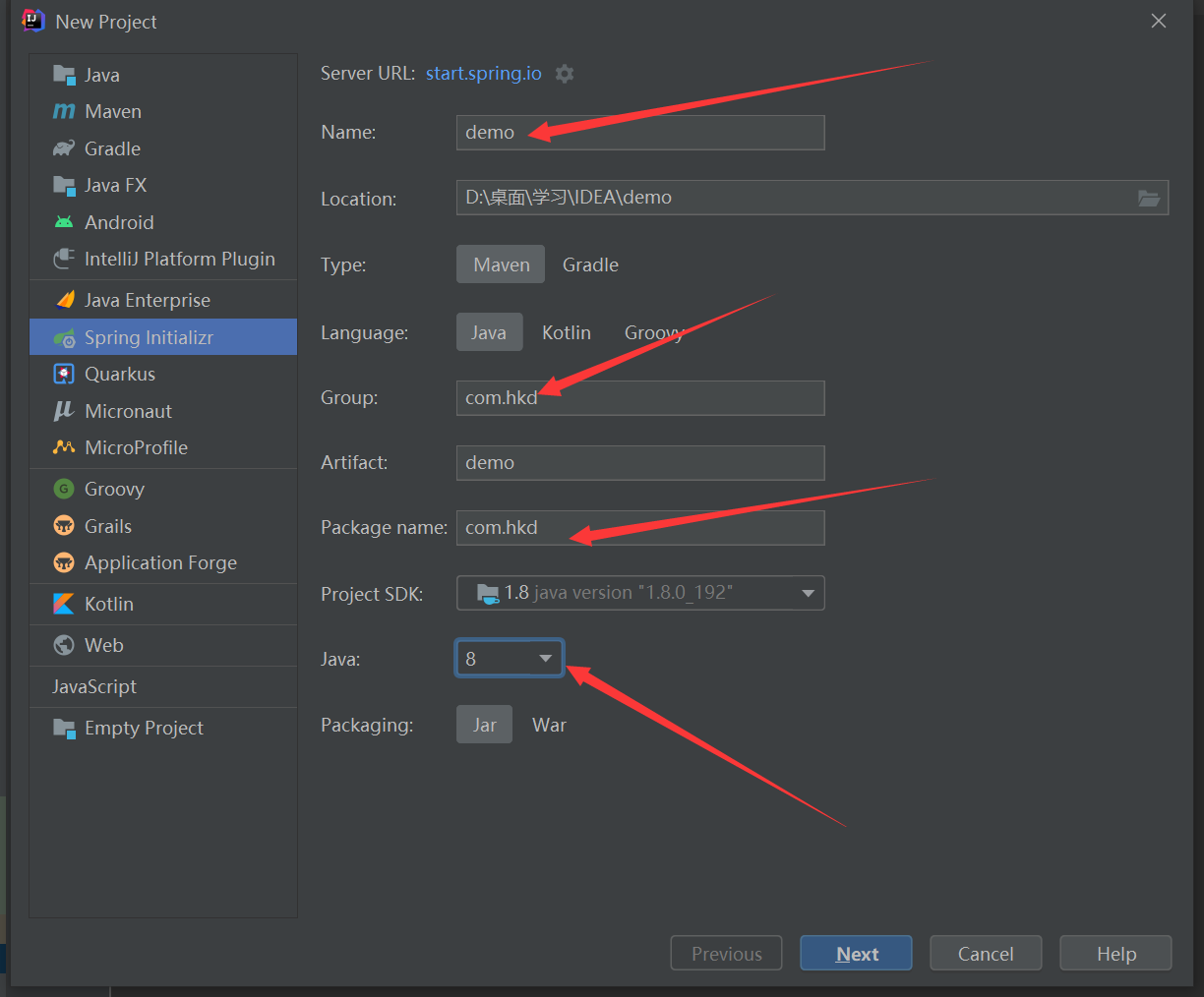
Task: Click the Application Forge icon
Action: (64, 562)
